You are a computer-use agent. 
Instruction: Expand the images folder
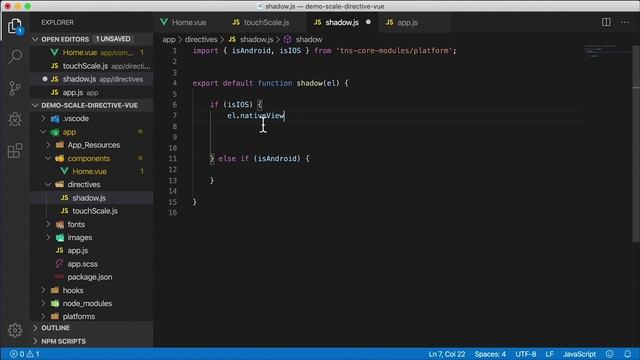[48, 237]
